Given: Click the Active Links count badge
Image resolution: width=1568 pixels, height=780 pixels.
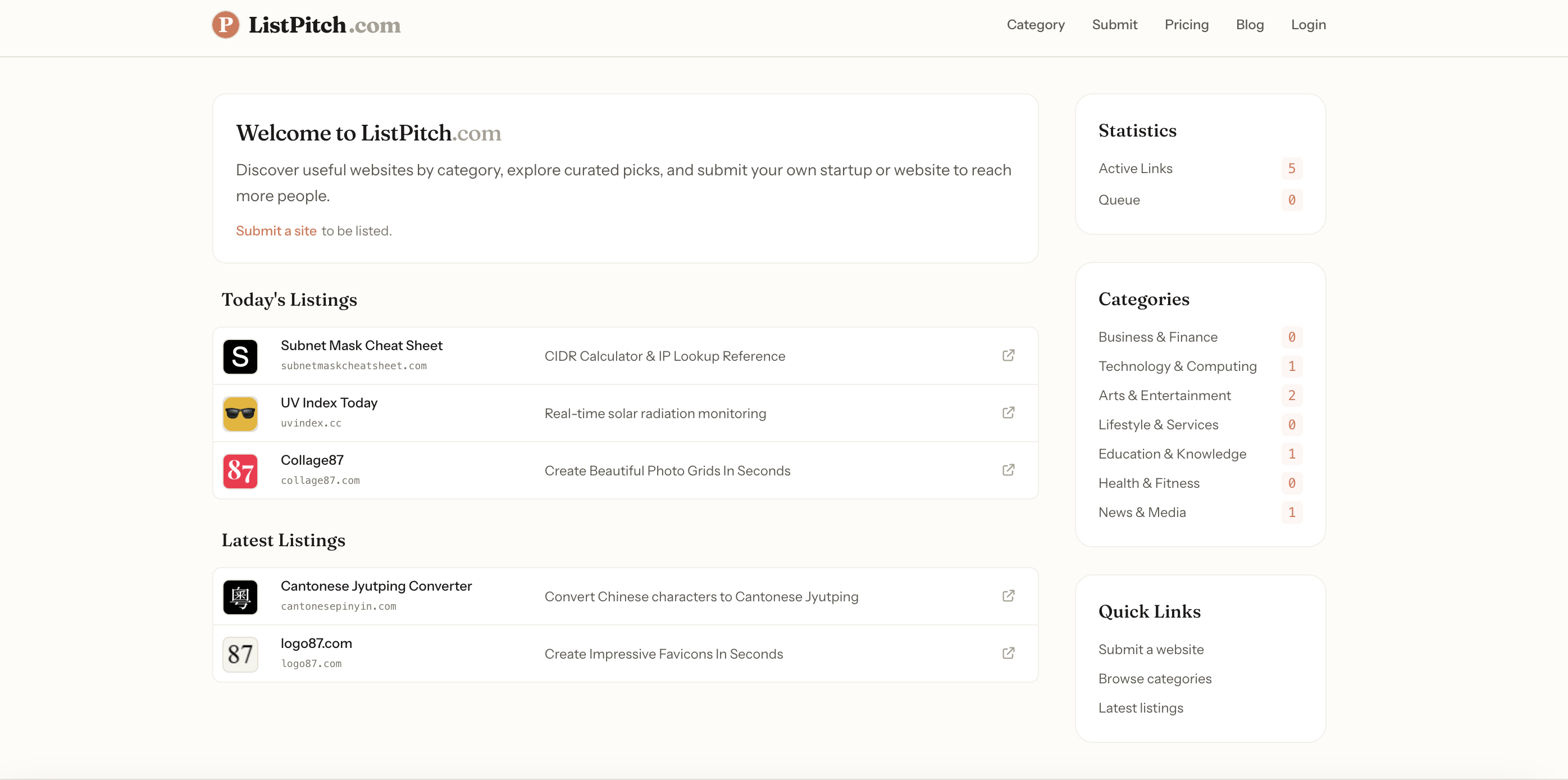Looking at the screenshot, I should [1292, 169].
